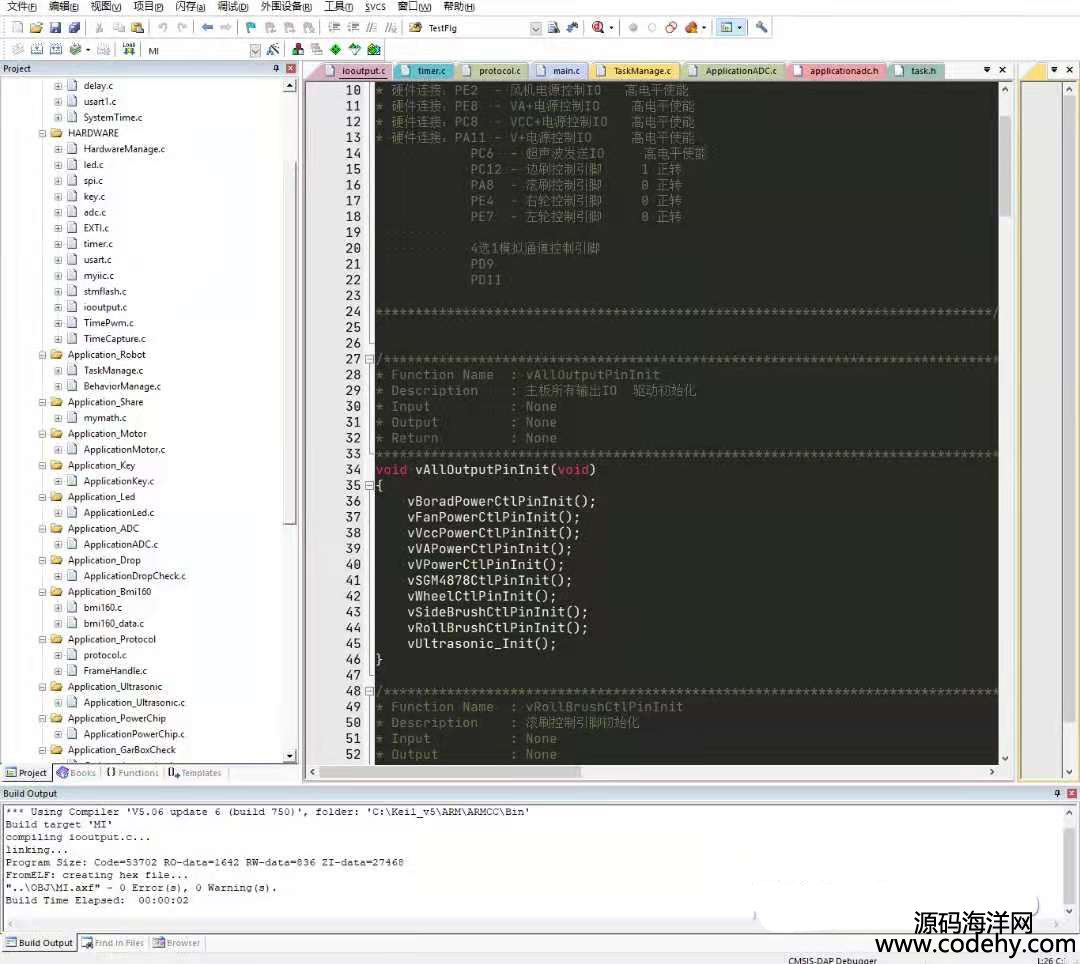
Task: Insert a breakpoint using the red dot icon
Action: (x=633, y=28)
